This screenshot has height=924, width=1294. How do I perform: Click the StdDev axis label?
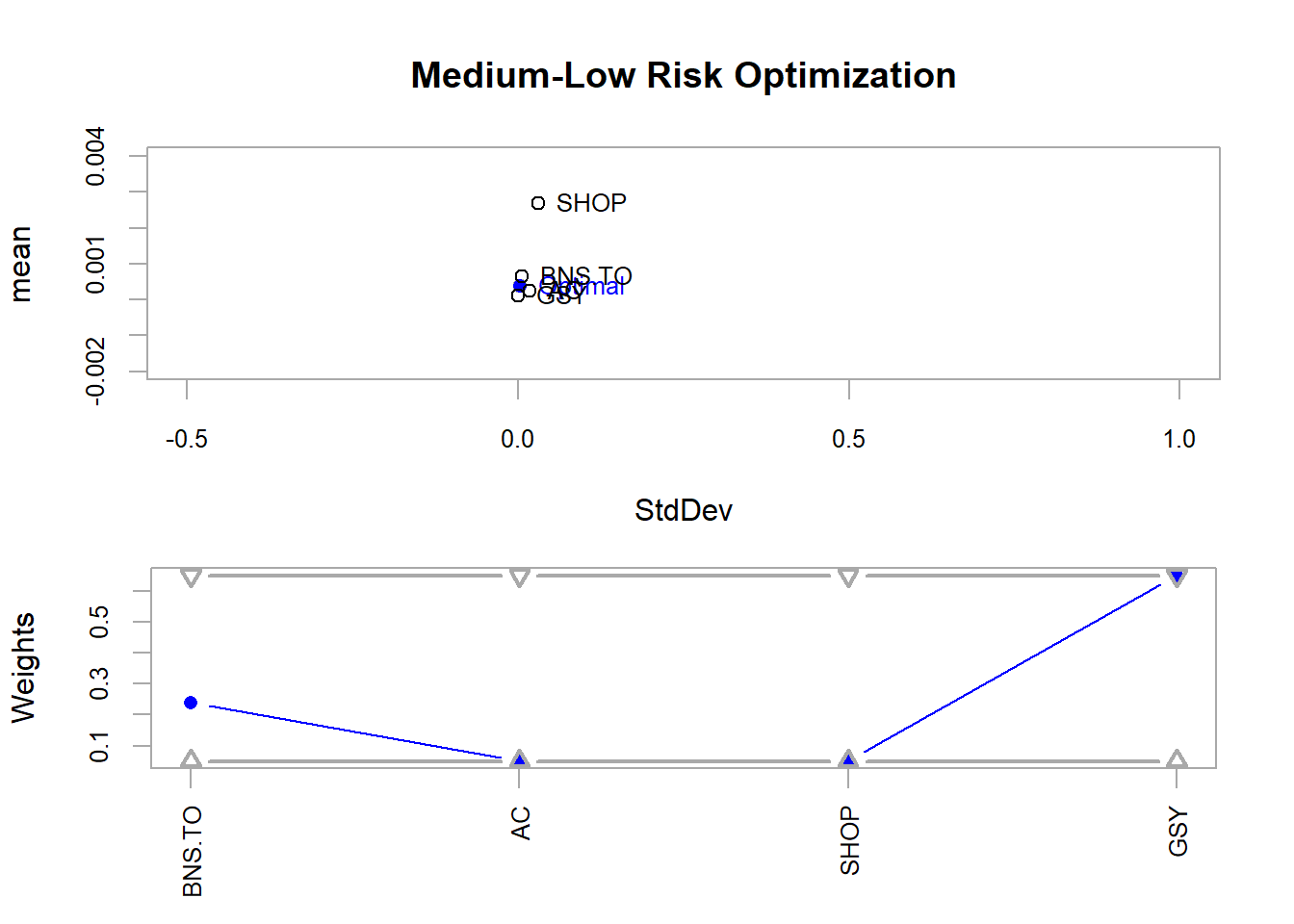(683, 510)
